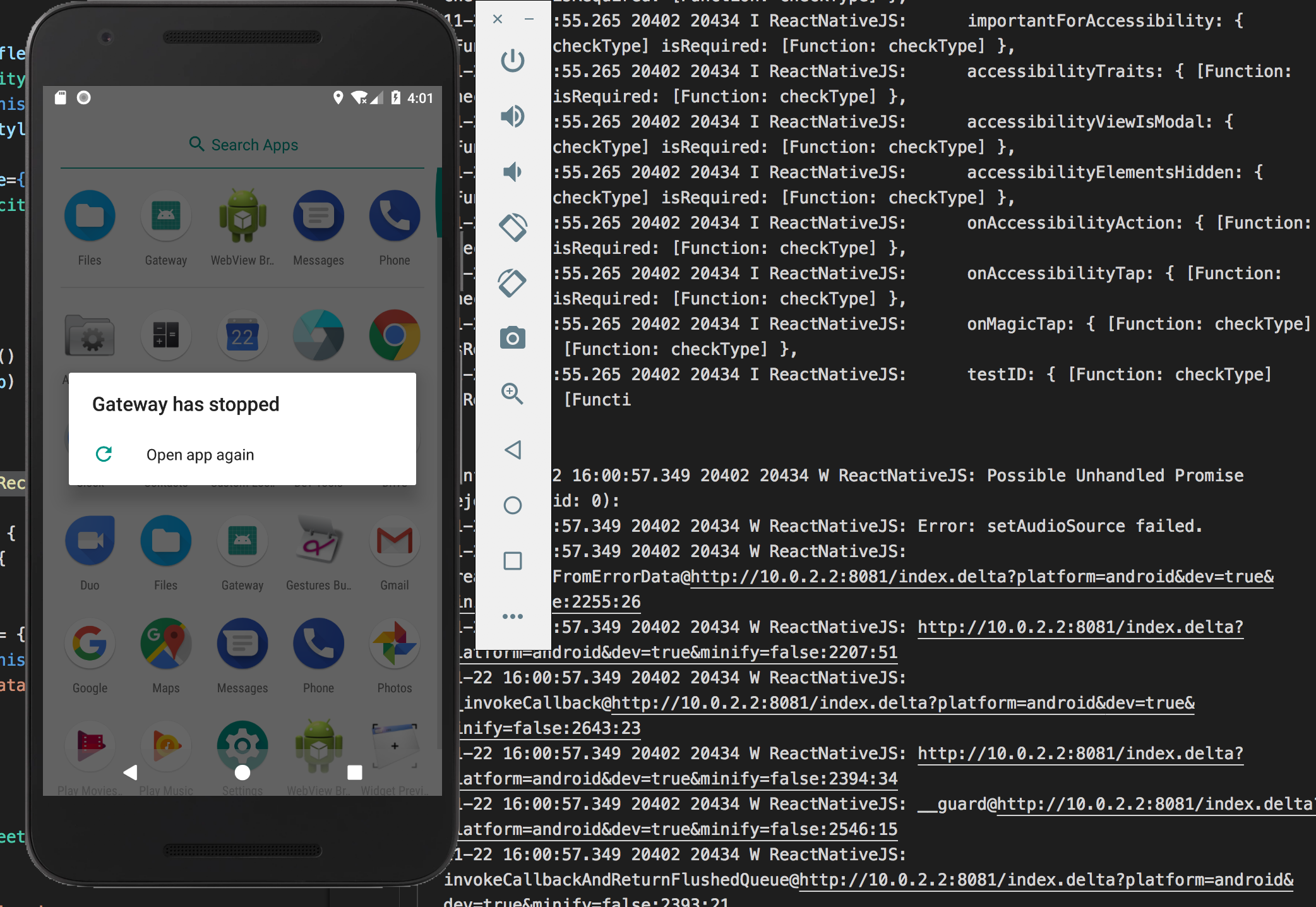1316x907 pixels.
Task: Click 'Gateway has stopped' dialog title
Action: pos(186,404)
